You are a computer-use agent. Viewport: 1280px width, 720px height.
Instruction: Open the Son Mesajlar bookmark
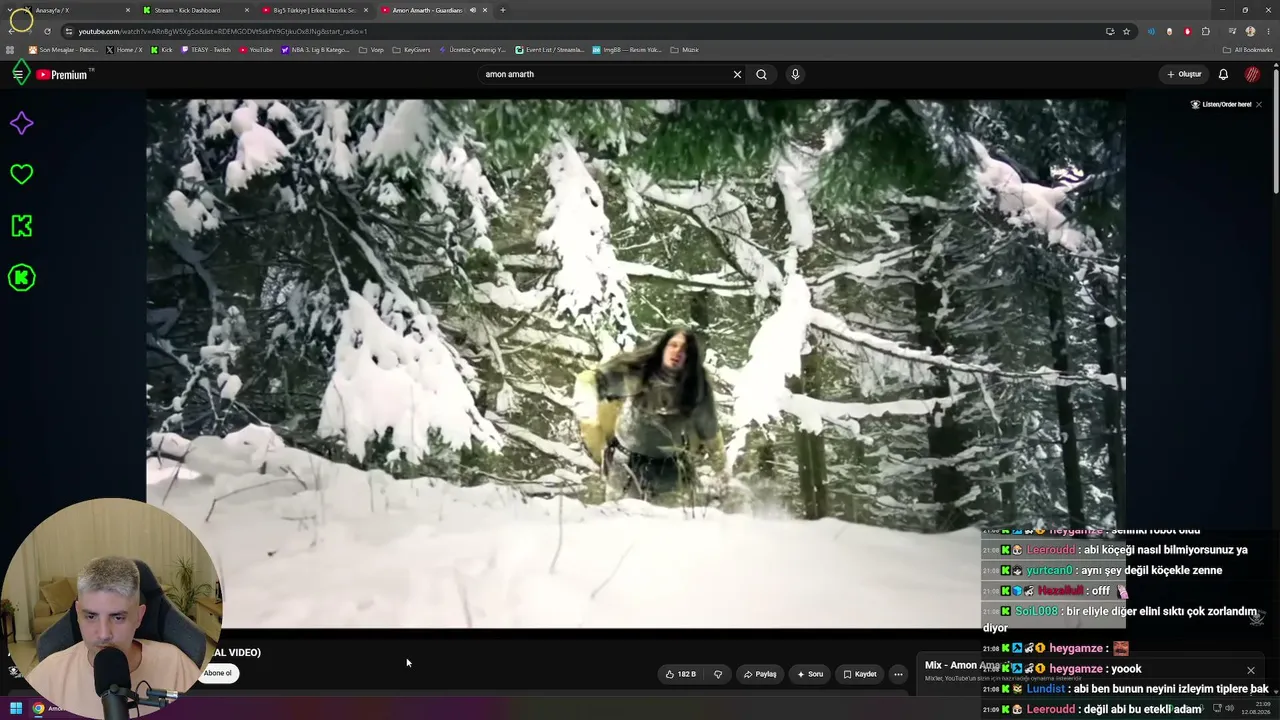coord(63,49)
